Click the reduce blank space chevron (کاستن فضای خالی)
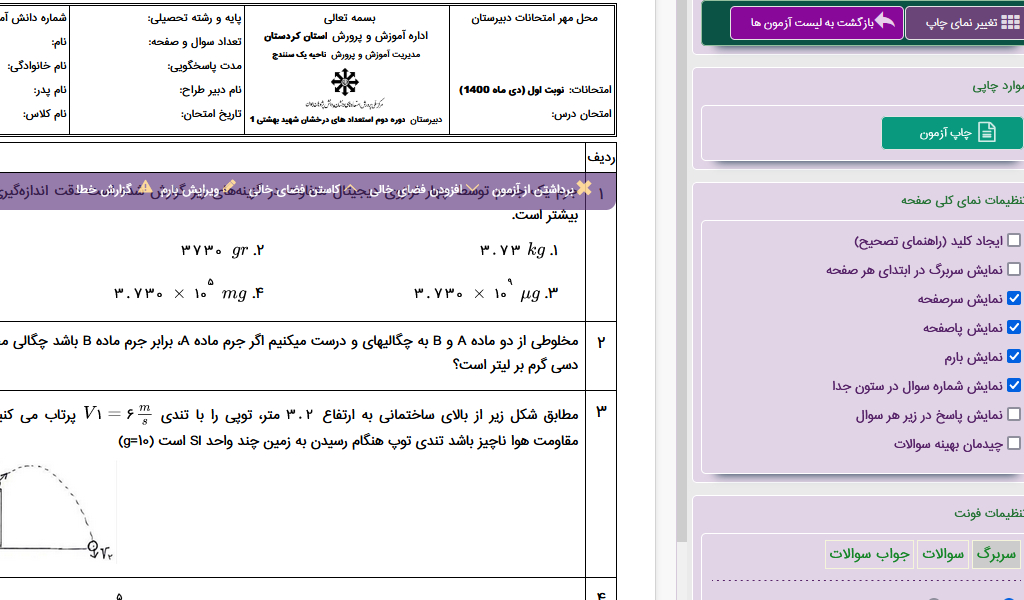The image size is (1024, 600). coord(351,189)
